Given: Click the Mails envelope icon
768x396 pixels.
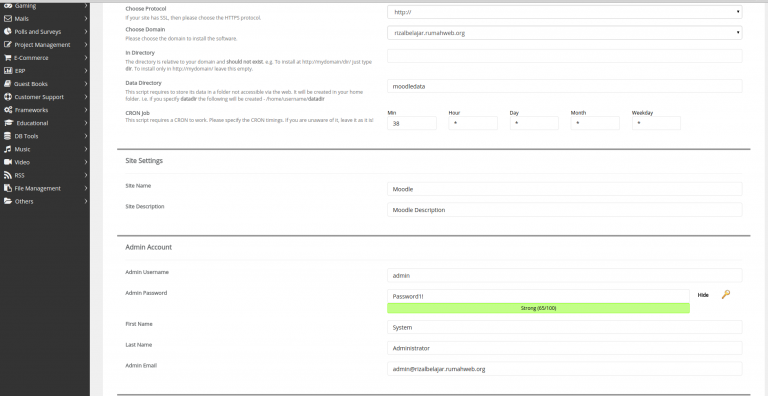Looking at the screenshot, I should [x=7, y=19].
